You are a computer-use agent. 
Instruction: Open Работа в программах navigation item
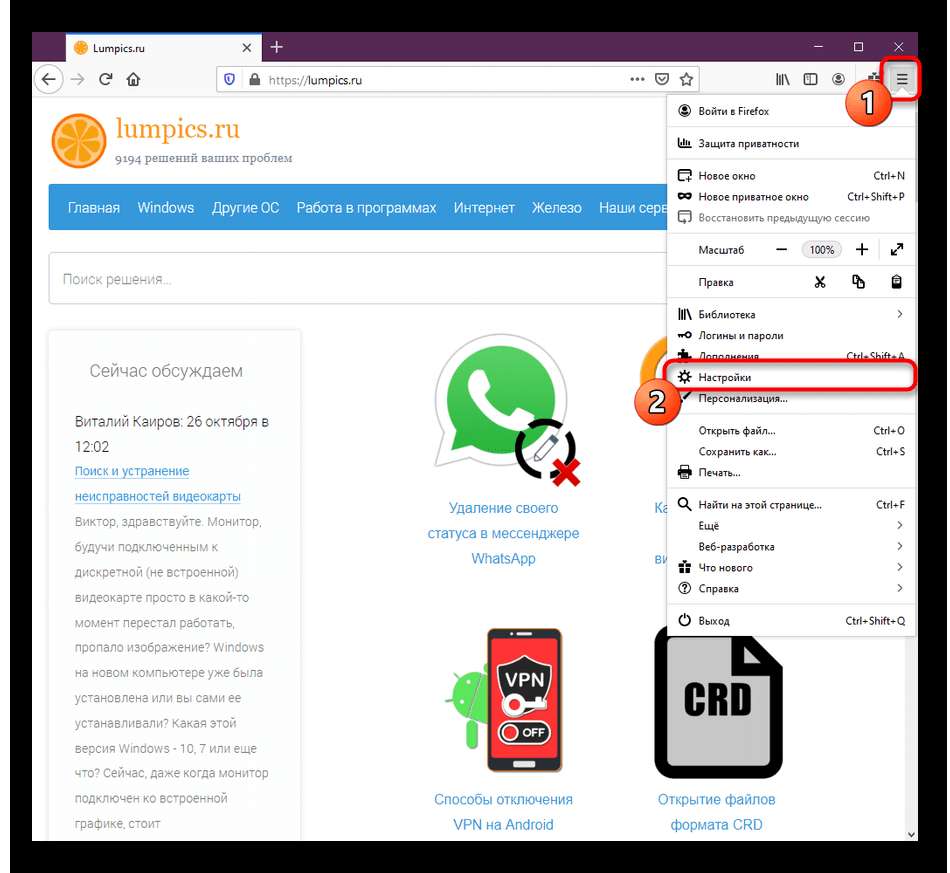(366, 208)
